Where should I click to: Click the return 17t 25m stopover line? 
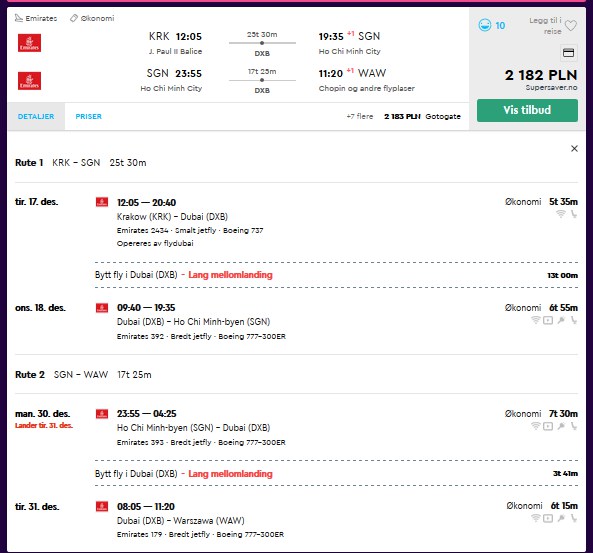[x=262, y=80]
